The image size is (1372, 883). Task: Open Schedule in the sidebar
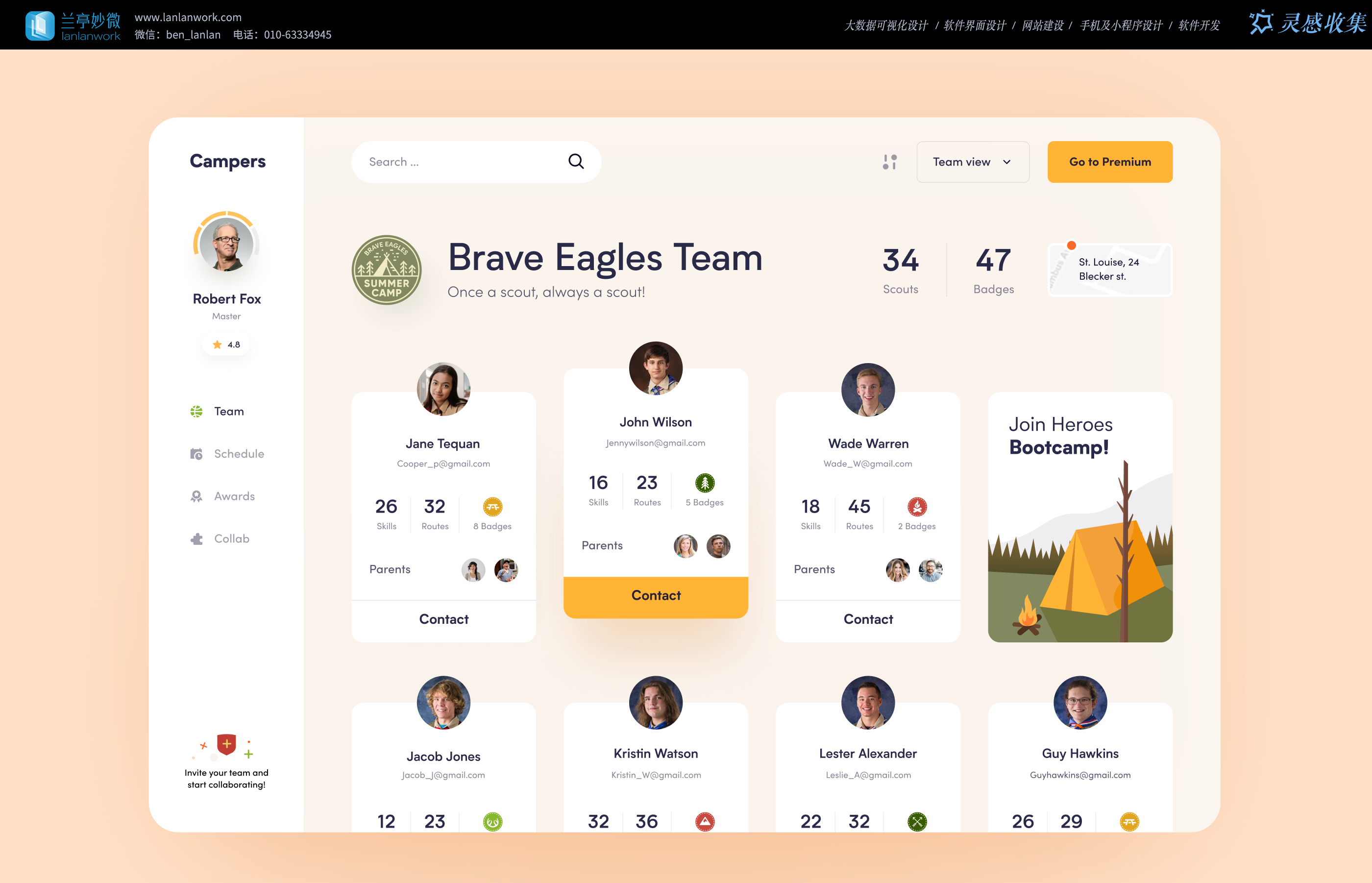tap(239, 454)
